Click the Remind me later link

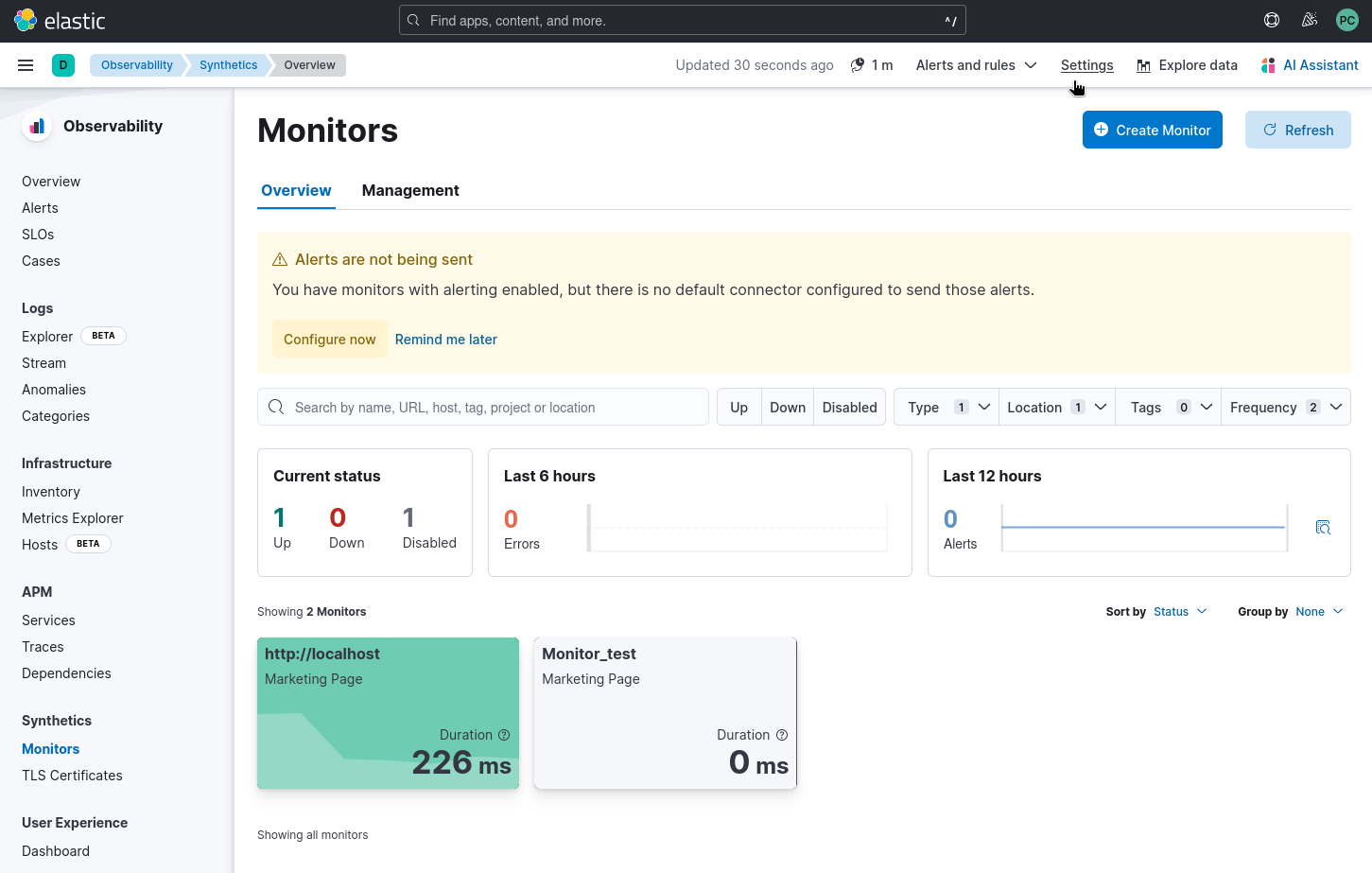[446, 340]
